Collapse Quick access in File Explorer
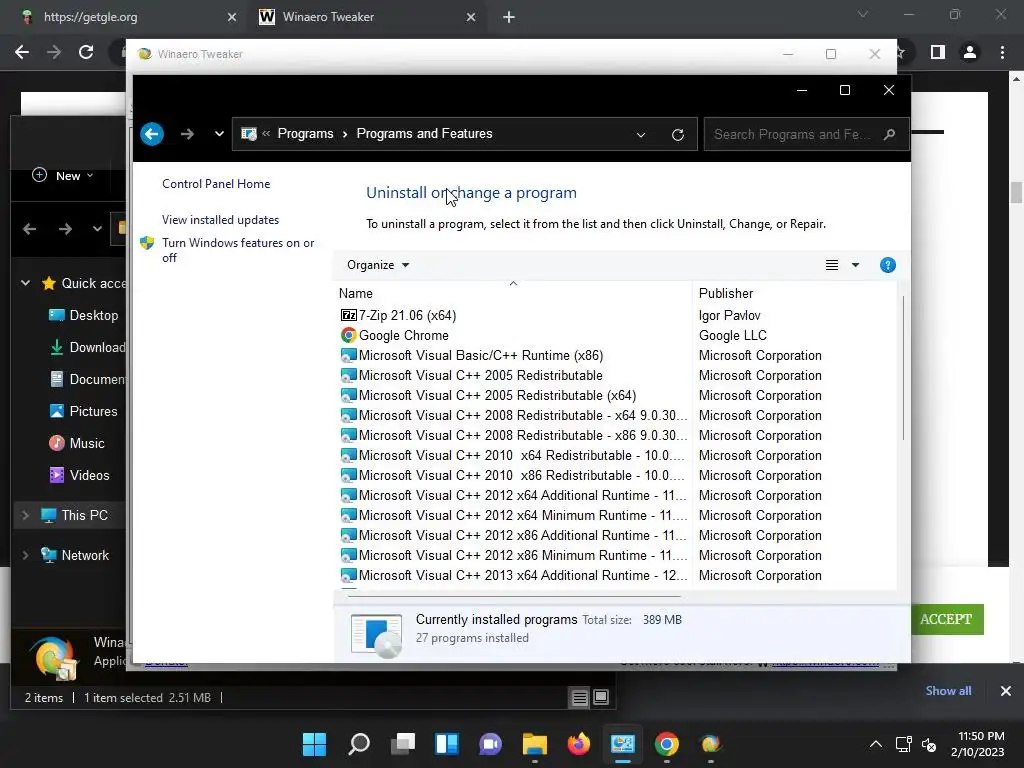Screen dimensions: 1024x768 tap(25, 283)
